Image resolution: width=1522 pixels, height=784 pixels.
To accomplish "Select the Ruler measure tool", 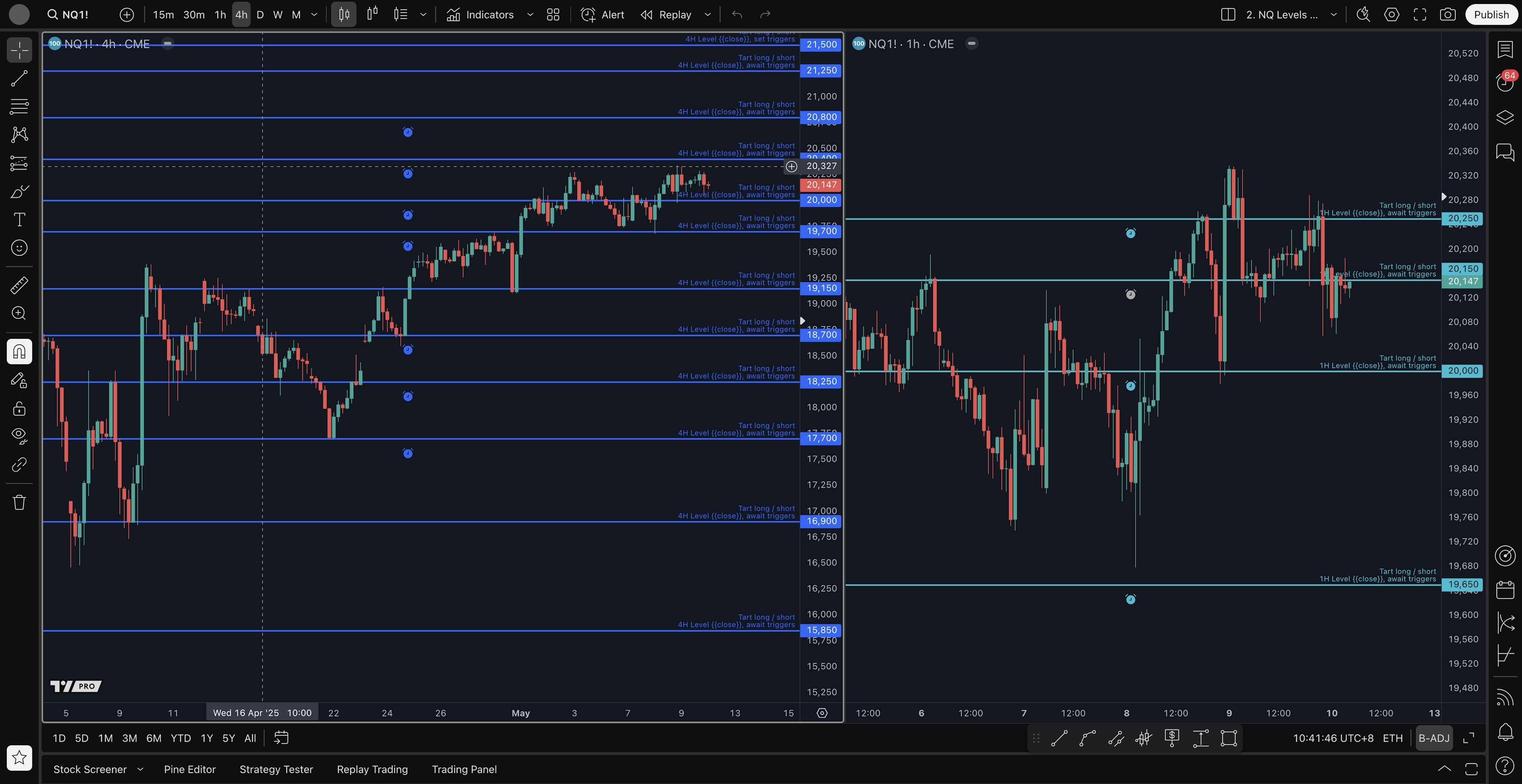I will tap(19, 286).
